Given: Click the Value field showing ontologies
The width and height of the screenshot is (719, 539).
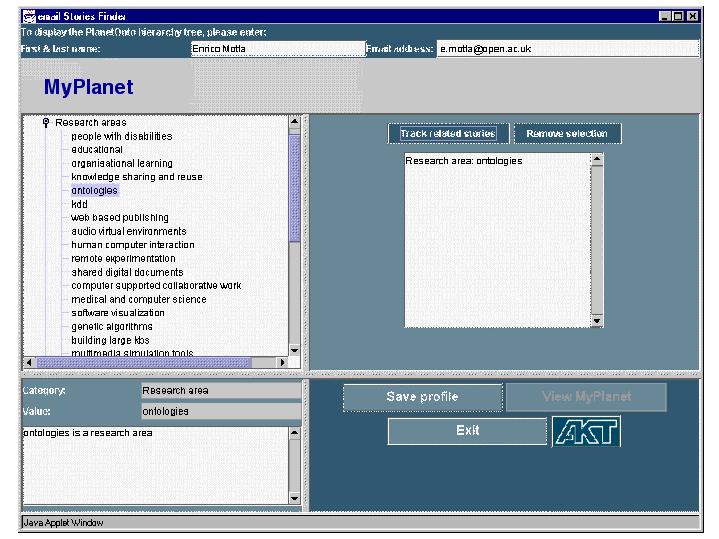Looking at the screenshot, I should (x=221, y=411).
